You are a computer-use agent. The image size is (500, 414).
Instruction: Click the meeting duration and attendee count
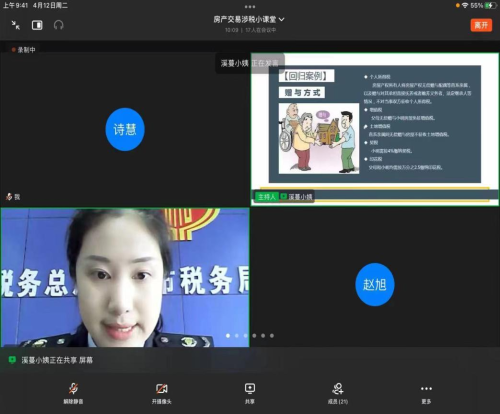[250, 30]
